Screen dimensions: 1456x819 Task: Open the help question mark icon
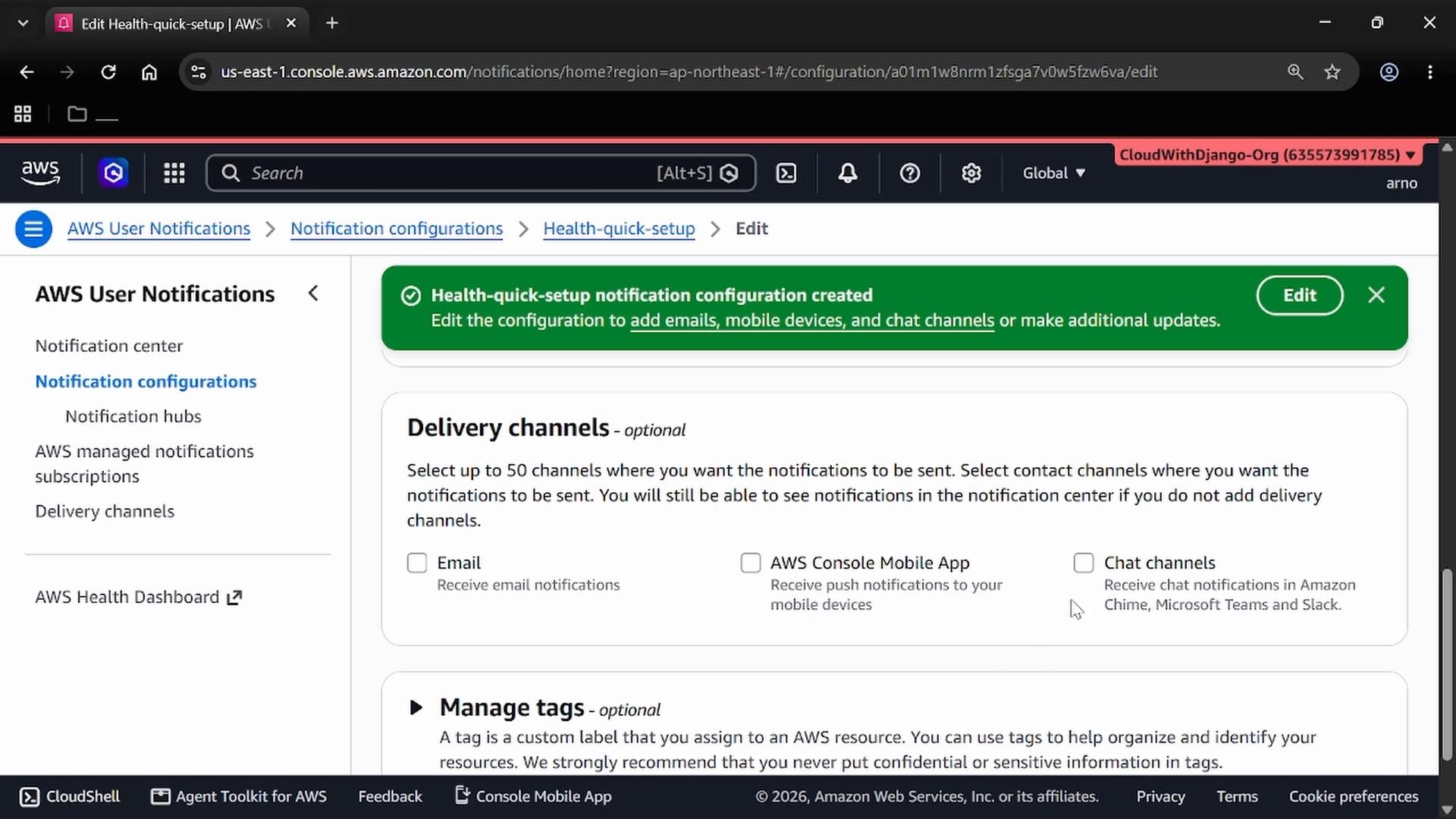[x=910, y=173]
